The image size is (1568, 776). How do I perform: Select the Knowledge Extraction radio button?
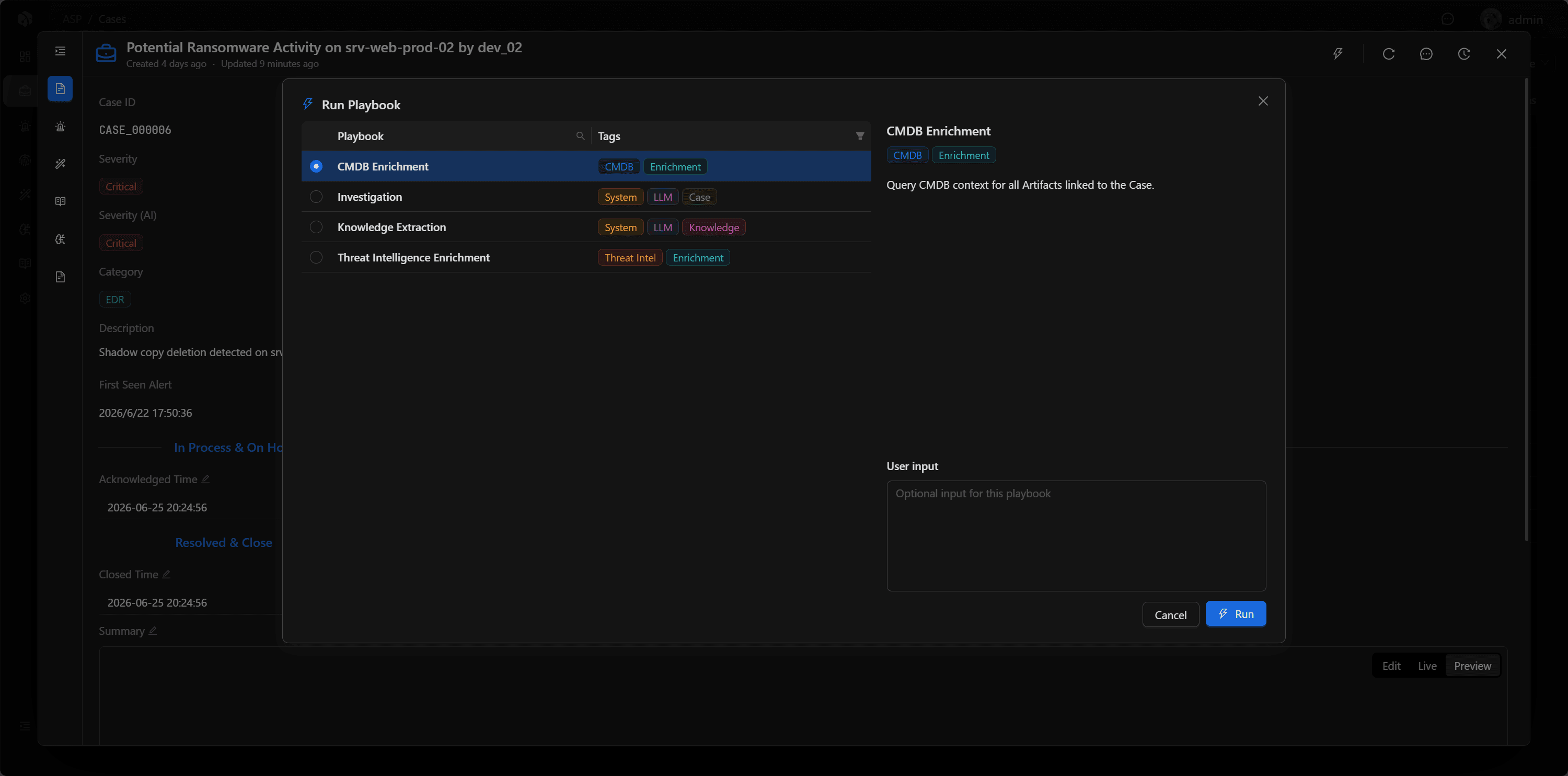[316, 227]
